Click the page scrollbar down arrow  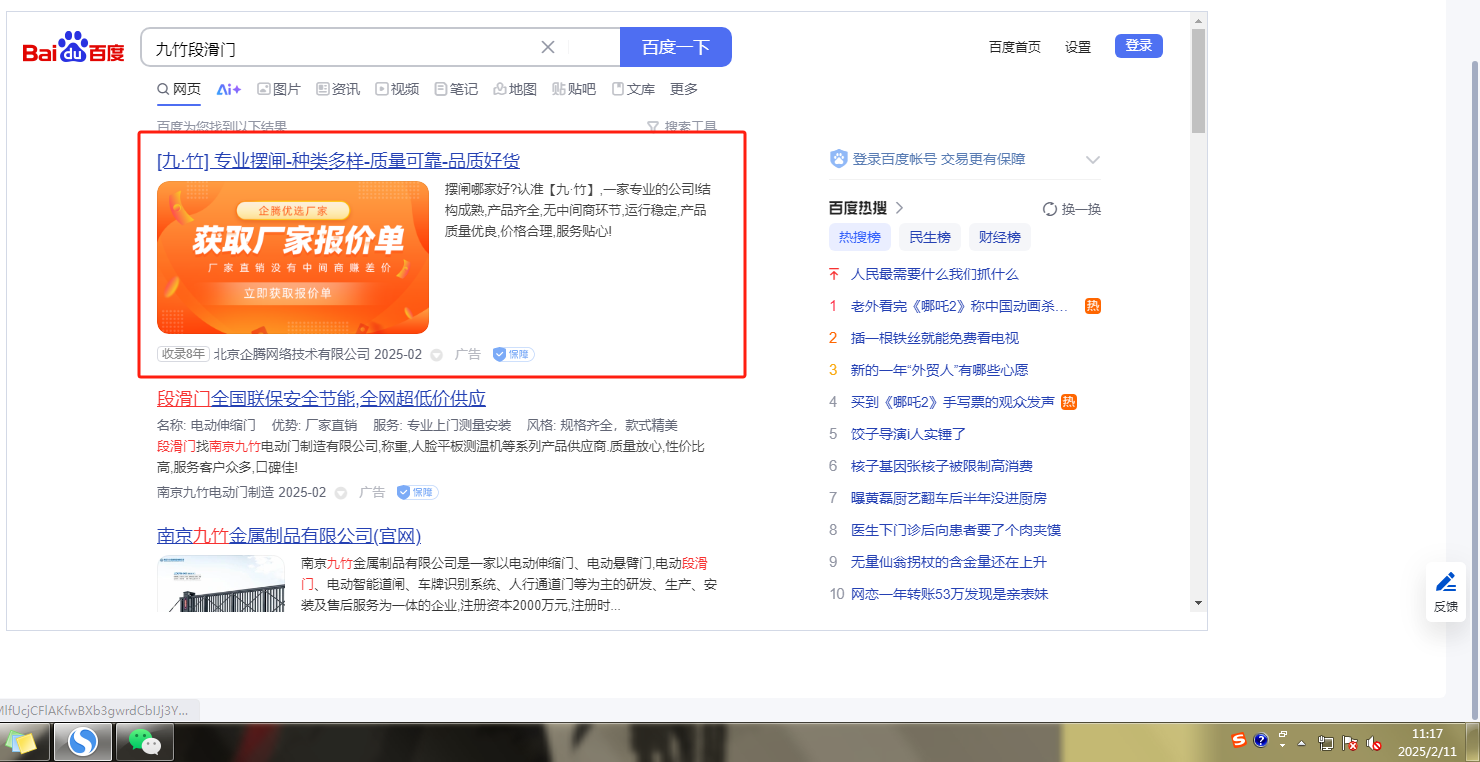point(1198,603)
